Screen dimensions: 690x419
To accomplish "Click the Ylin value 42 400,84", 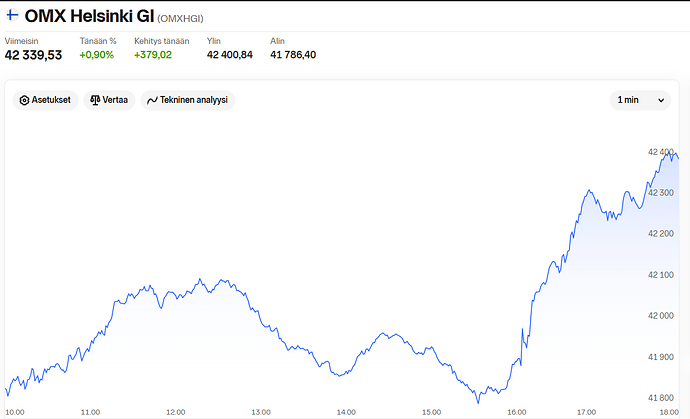I will coord(230,55).
